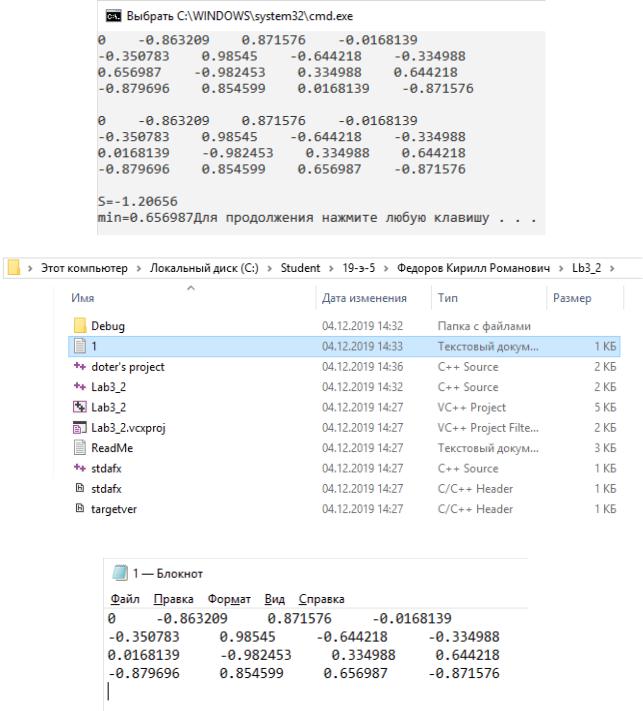The height and width of the screenshot is (711, 643).
Task: Click VC++ Project Lab3_2 file icon
Action: tap(79, 407)
